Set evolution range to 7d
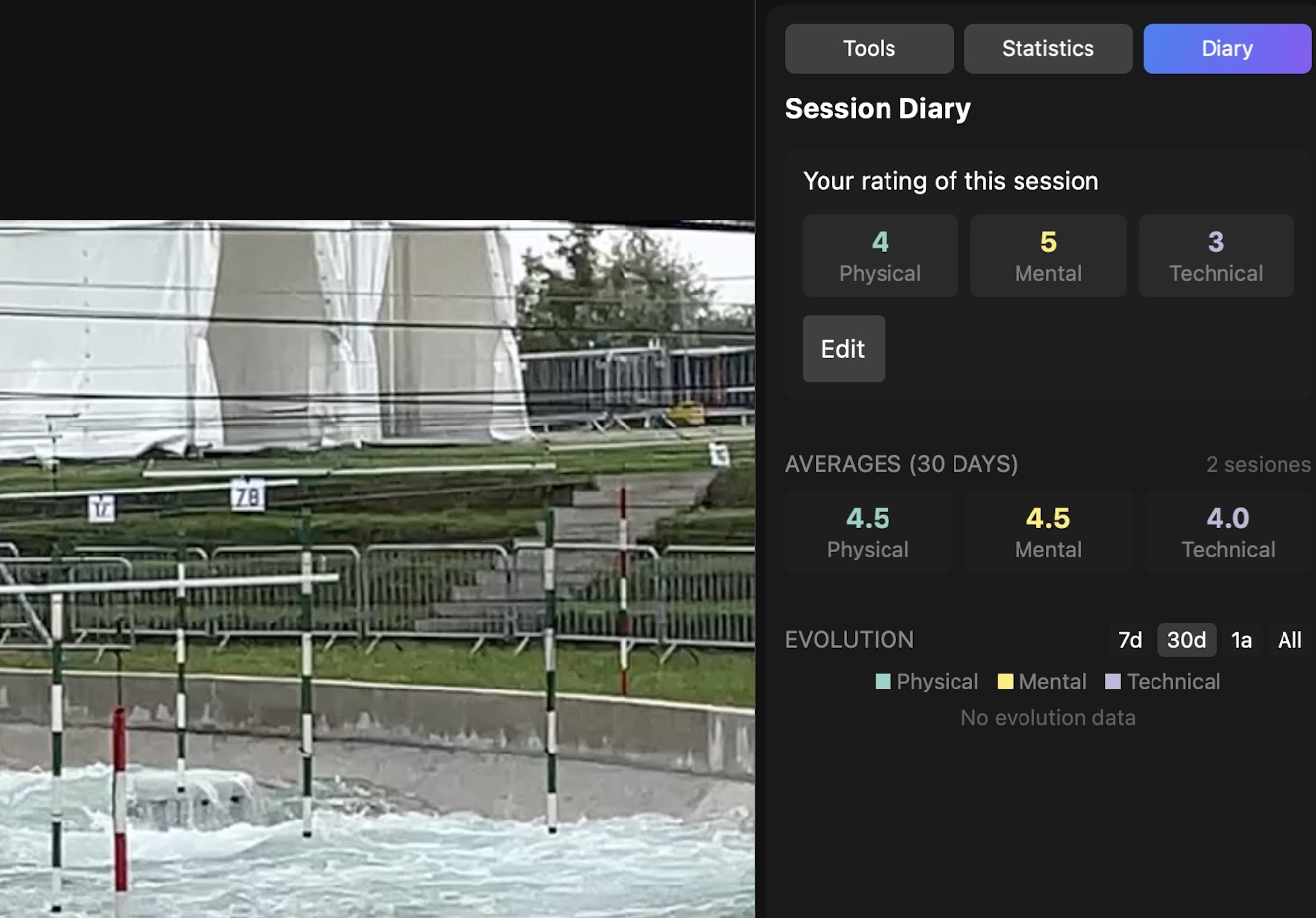 (1130, 640)
